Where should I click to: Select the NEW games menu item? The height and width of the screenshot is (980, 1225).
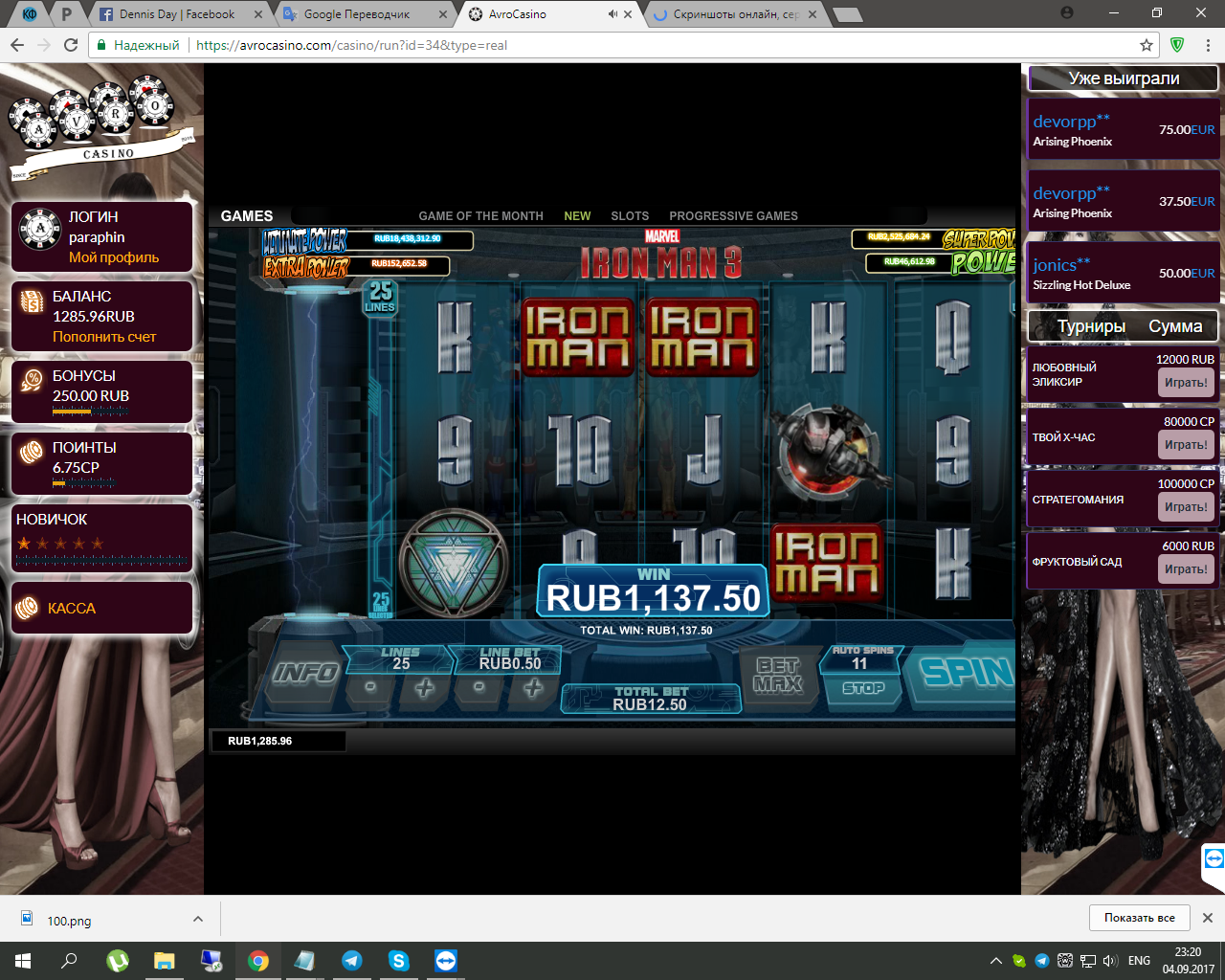click(577, 216)
